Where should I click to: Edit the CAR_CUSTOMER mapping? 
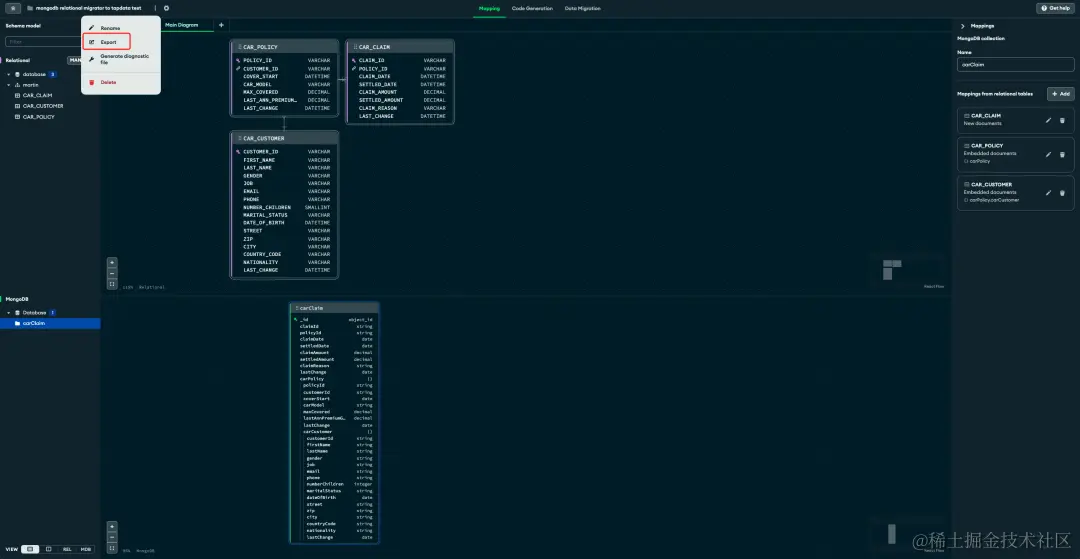[x=1048, y=193]
